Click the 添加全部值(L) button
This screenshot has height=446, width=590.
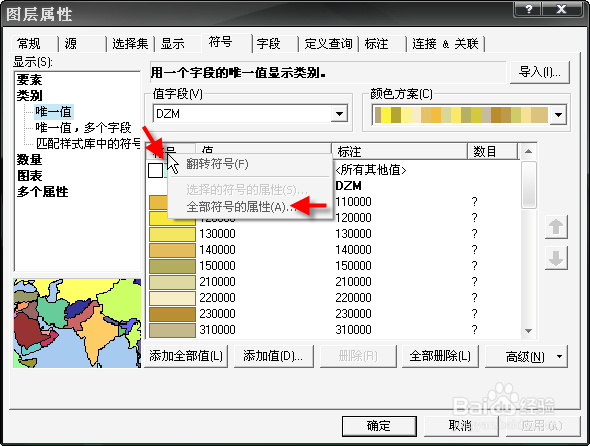pos(186,356)
